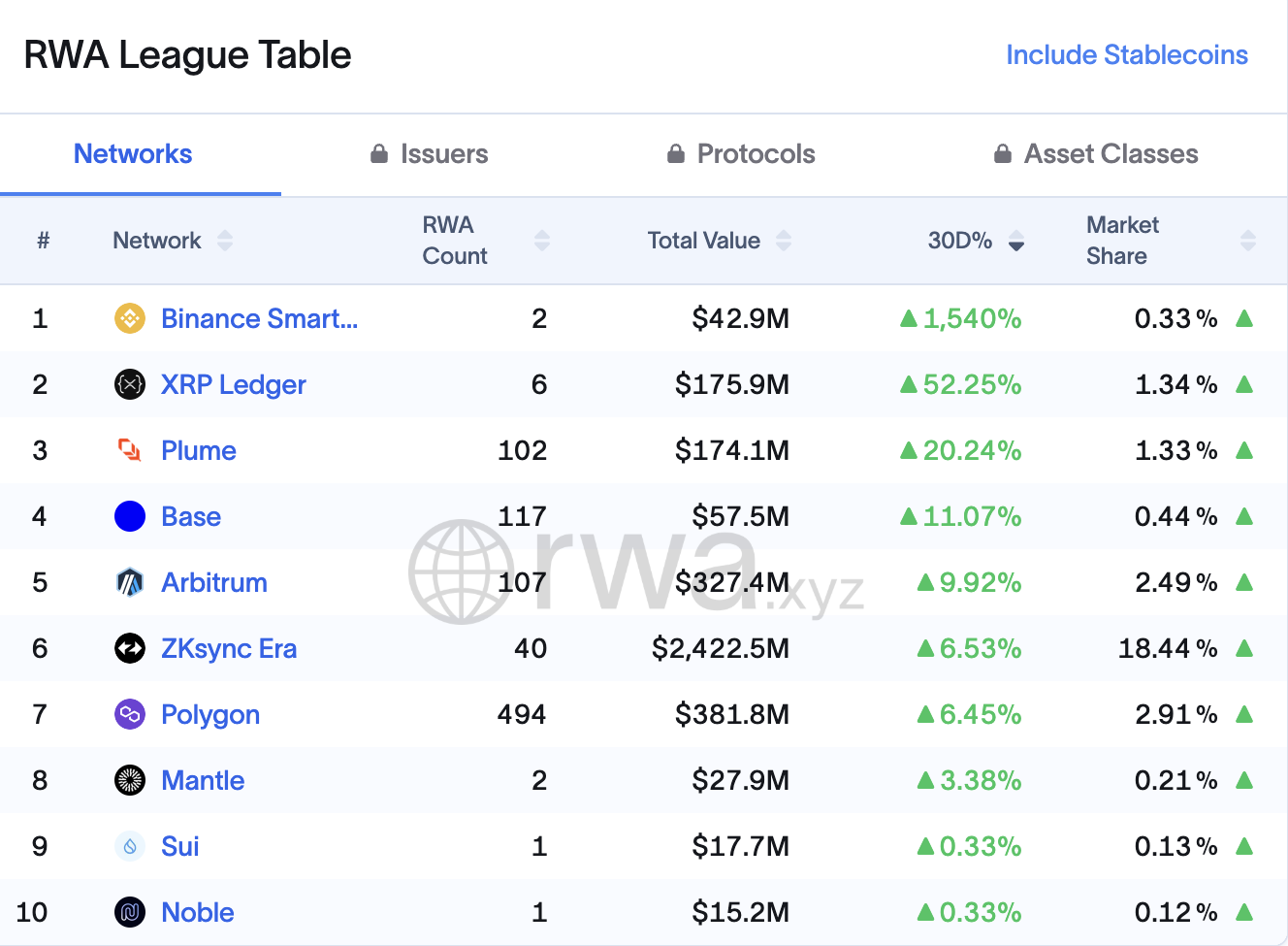Sort by RWA Count column arrows
The image size is (1288, 946).
(542, 241)
